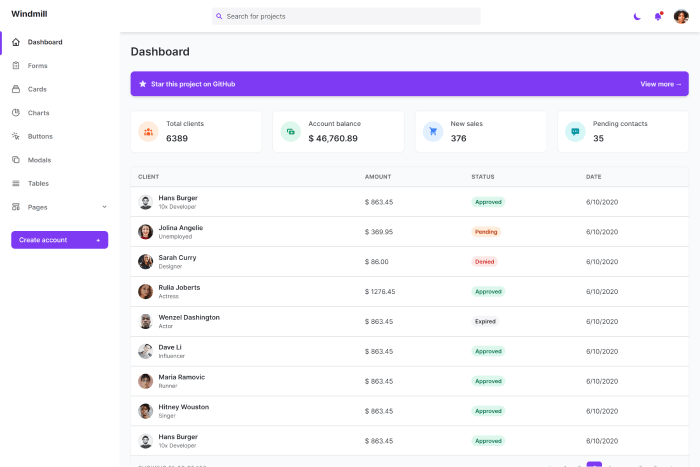Go to Tables in the sidebar

(x=38, y=183)
